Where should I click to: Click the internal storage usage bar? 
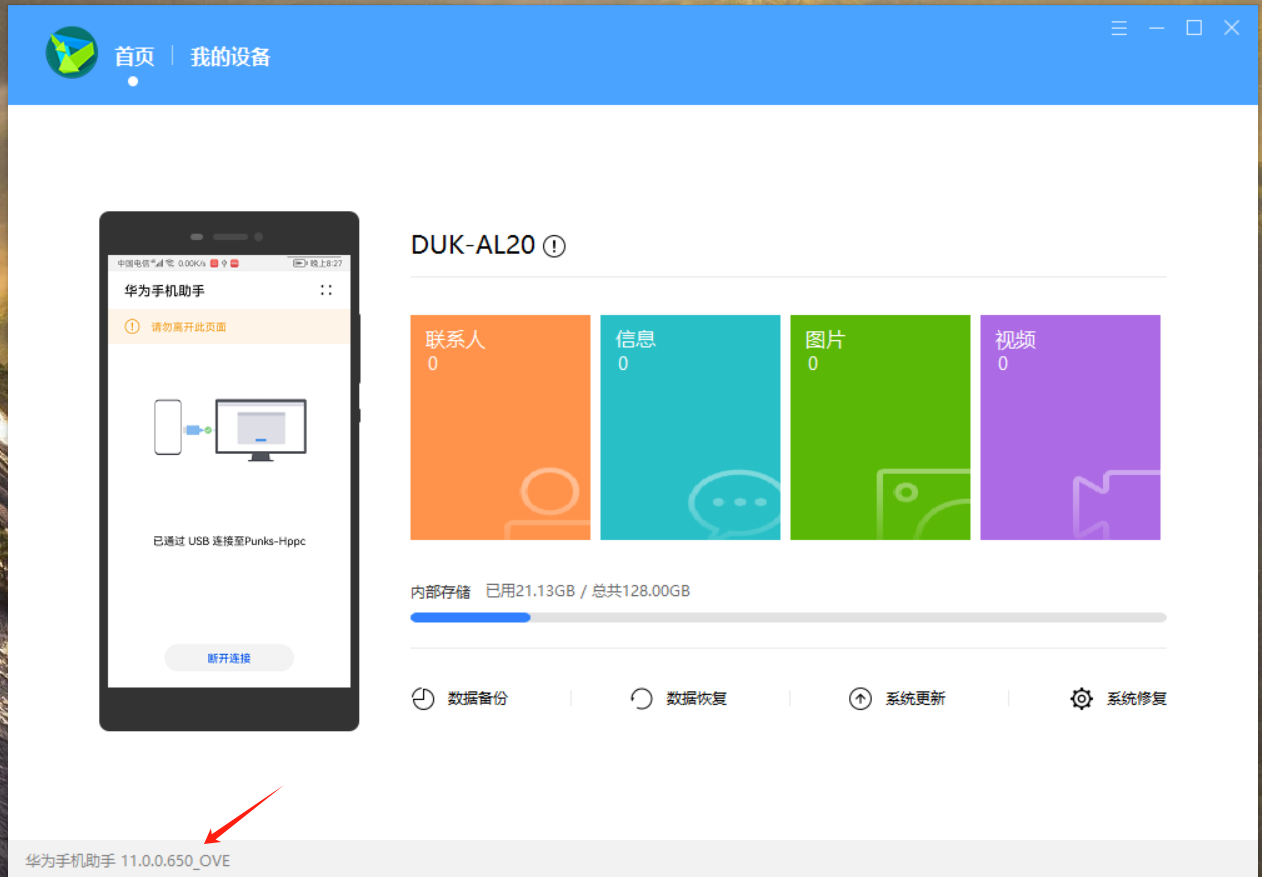click(788, 618)
